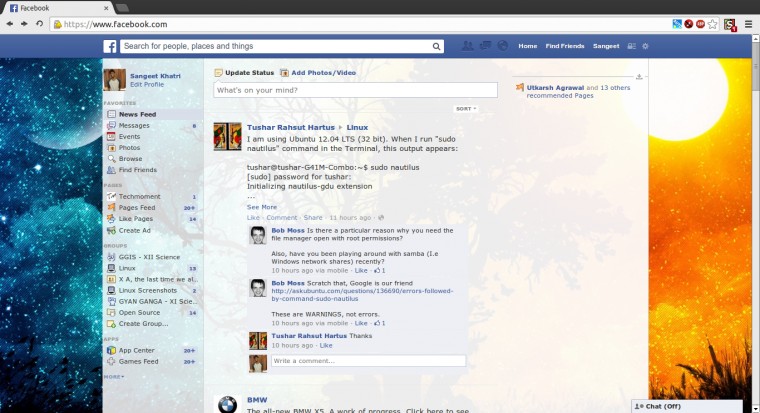The height and width of the screenshot is (413, 760).
Task: Click the Browse sidebar icon
Action: point(111,159)
